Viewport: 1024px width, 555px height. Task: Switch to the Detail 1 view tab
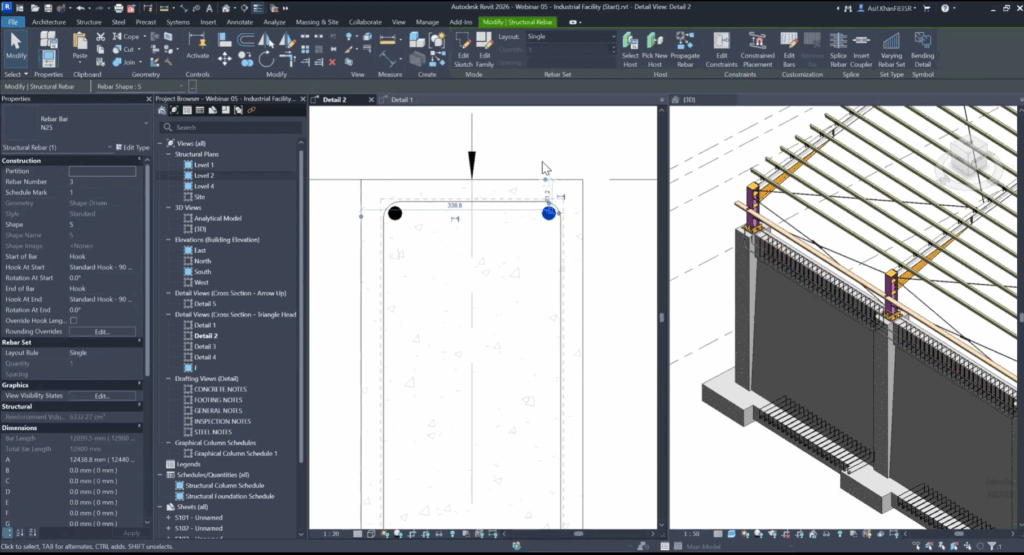tap(402, 100)
